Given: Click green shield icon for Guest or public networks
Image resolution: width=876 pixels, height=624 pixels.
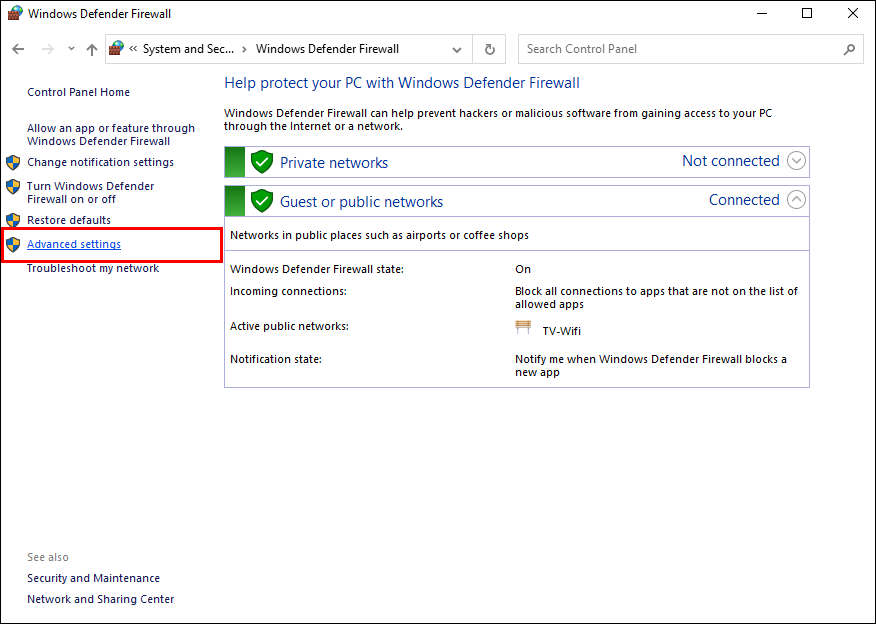Looking at the screenshot, I should tap(261, 201).
